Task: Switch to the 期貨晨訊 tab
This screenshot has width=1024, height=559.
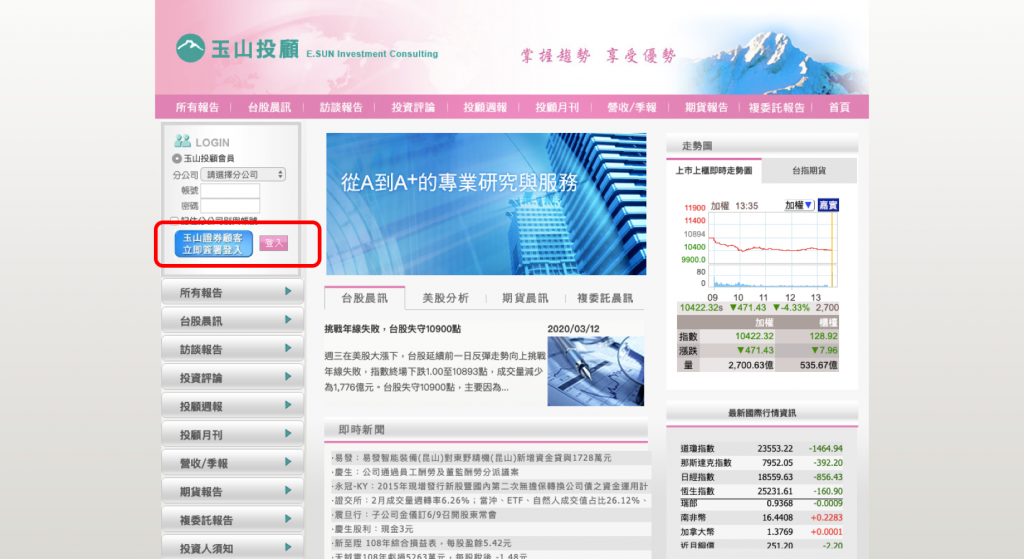Action: click(x=525, y=298)
